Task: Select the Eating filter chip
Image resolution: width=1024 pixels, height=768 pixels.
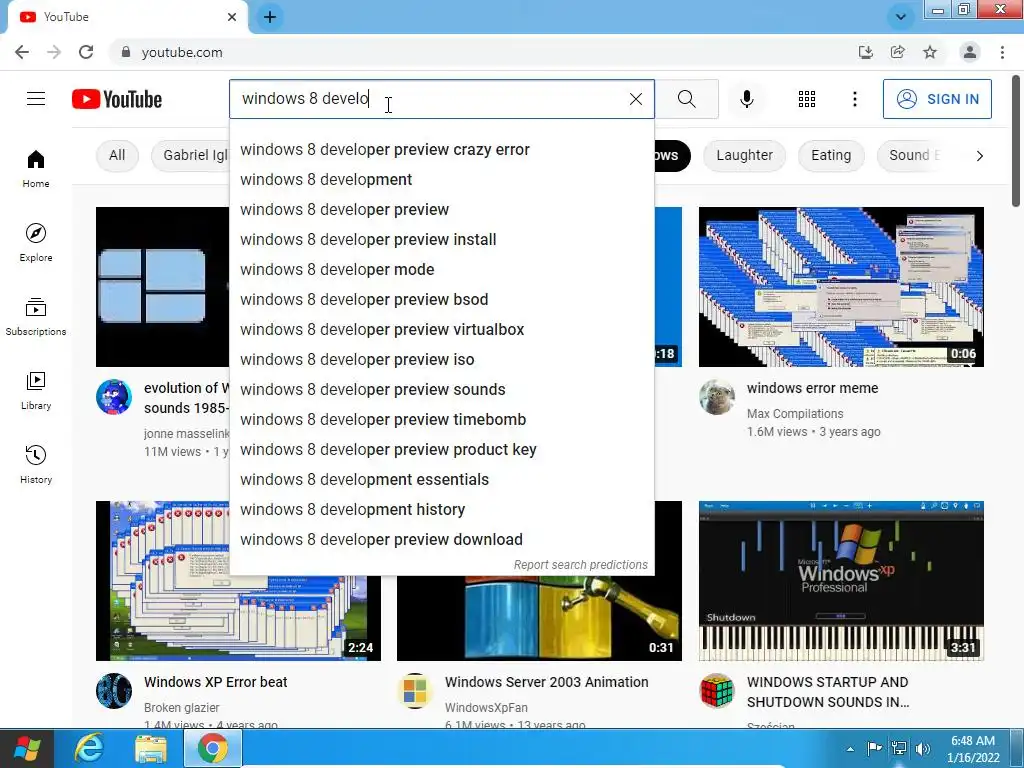Action: point(831,155)
